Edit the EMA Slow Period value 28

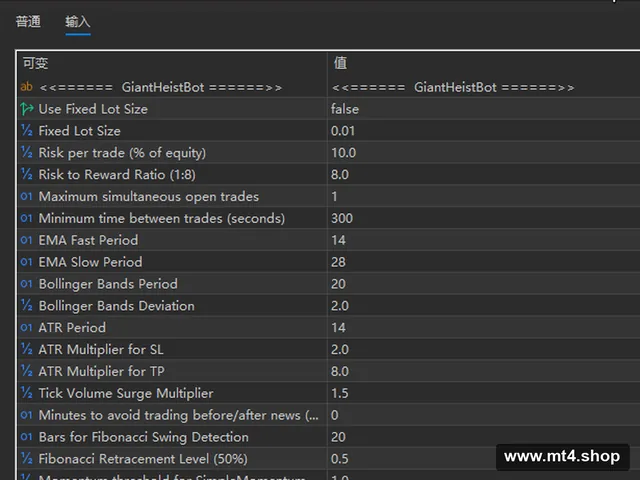[338, 262]
